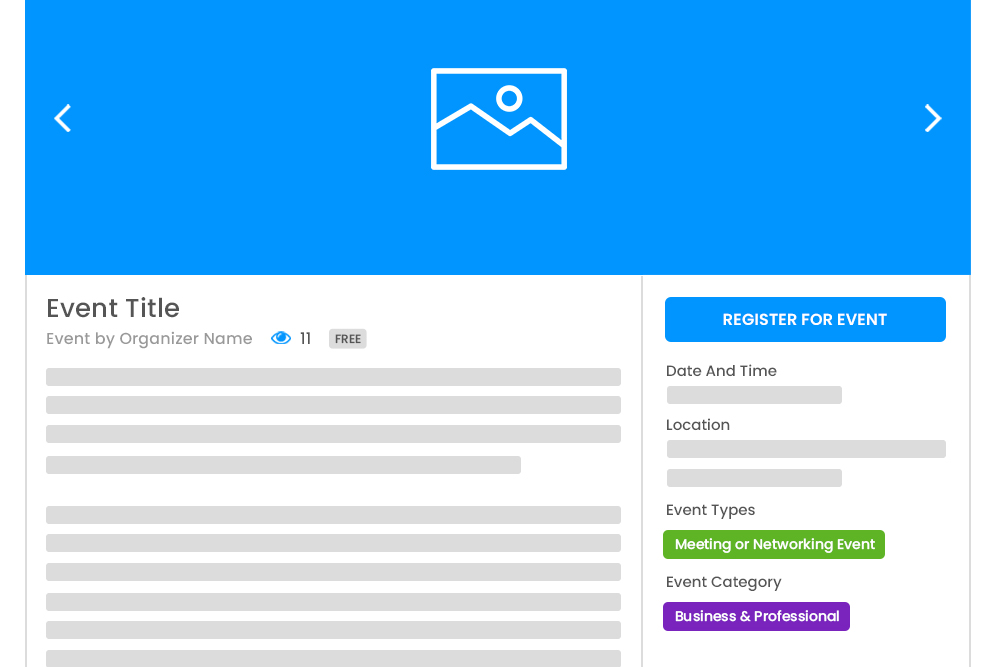
Task: Click the purple Business & Professional swatch
Action: (756, 616)
